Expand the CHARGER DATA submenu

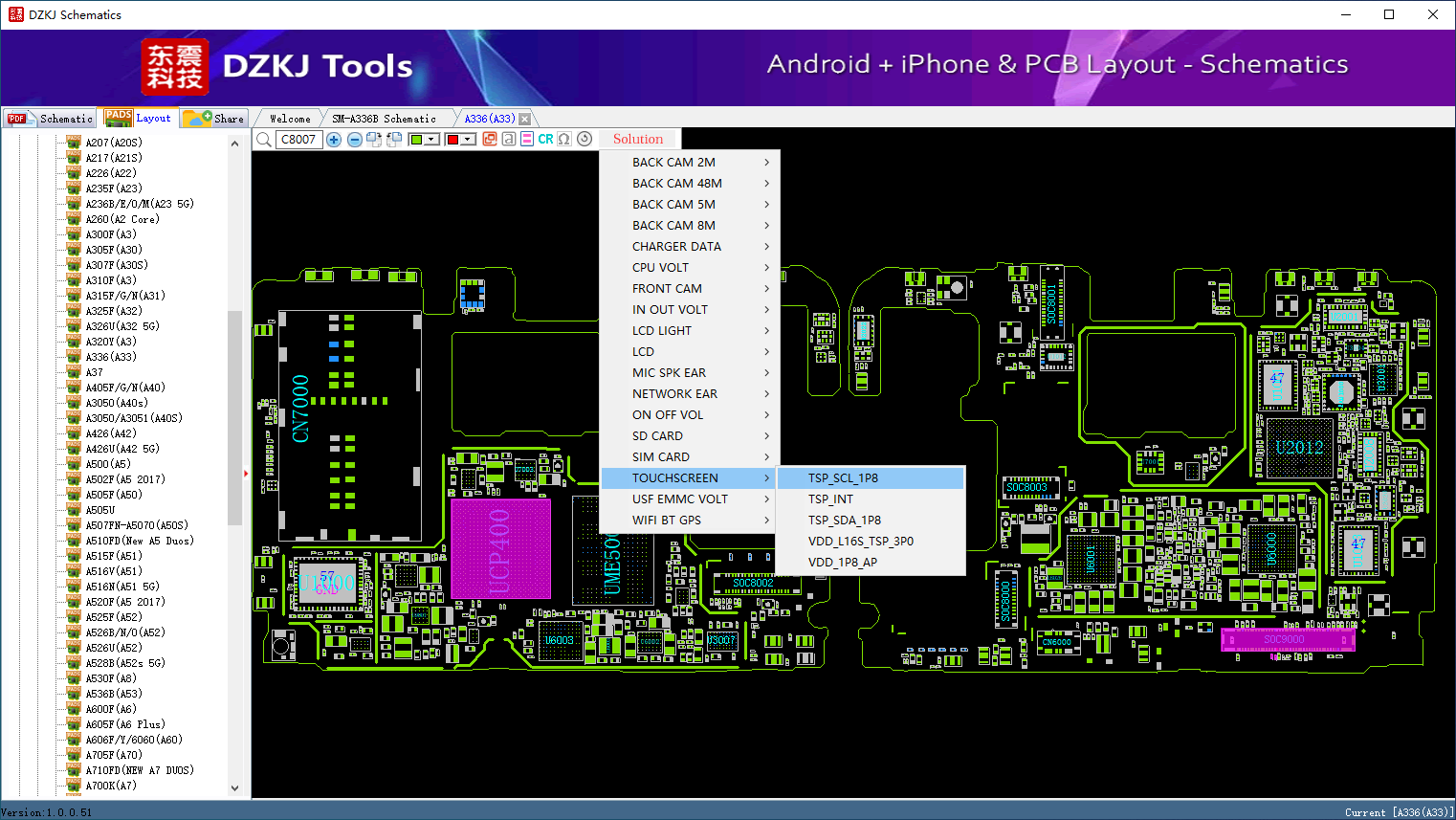690,247
